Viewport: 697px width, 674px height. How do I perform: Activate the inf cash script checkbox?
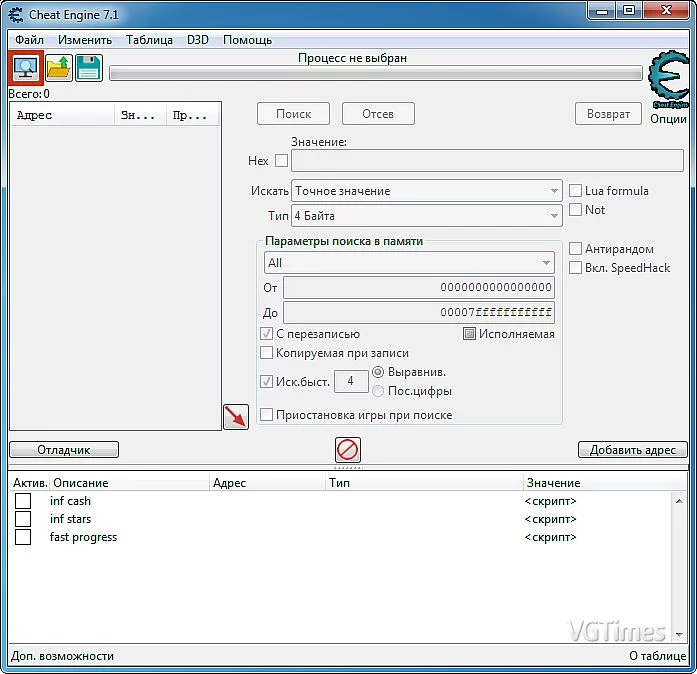pyautogui.click(x=23, y=501)
